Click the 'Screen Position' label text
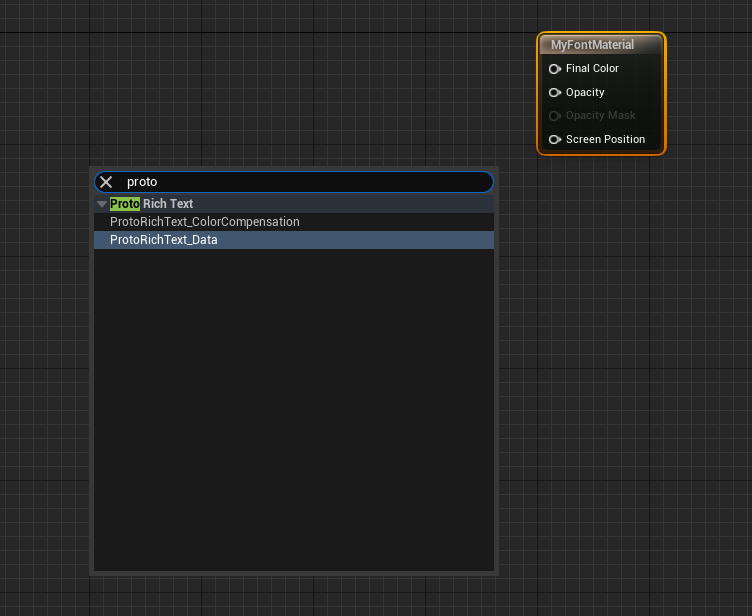752x616 pixels. point(605,139)
